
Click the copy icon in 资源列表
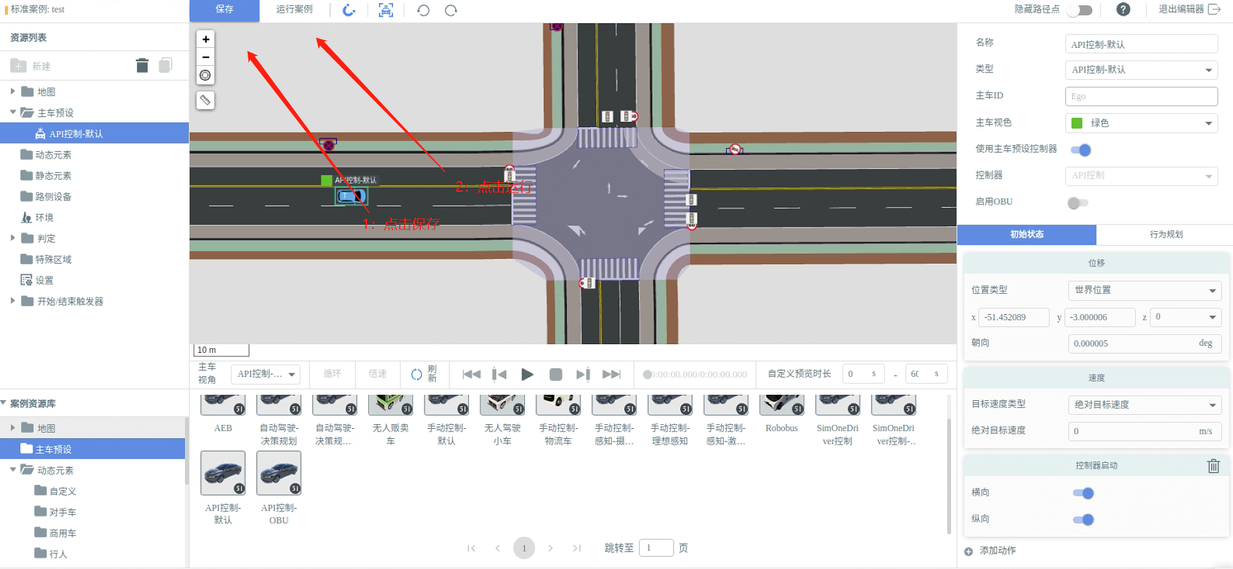[x=165, y=66]
